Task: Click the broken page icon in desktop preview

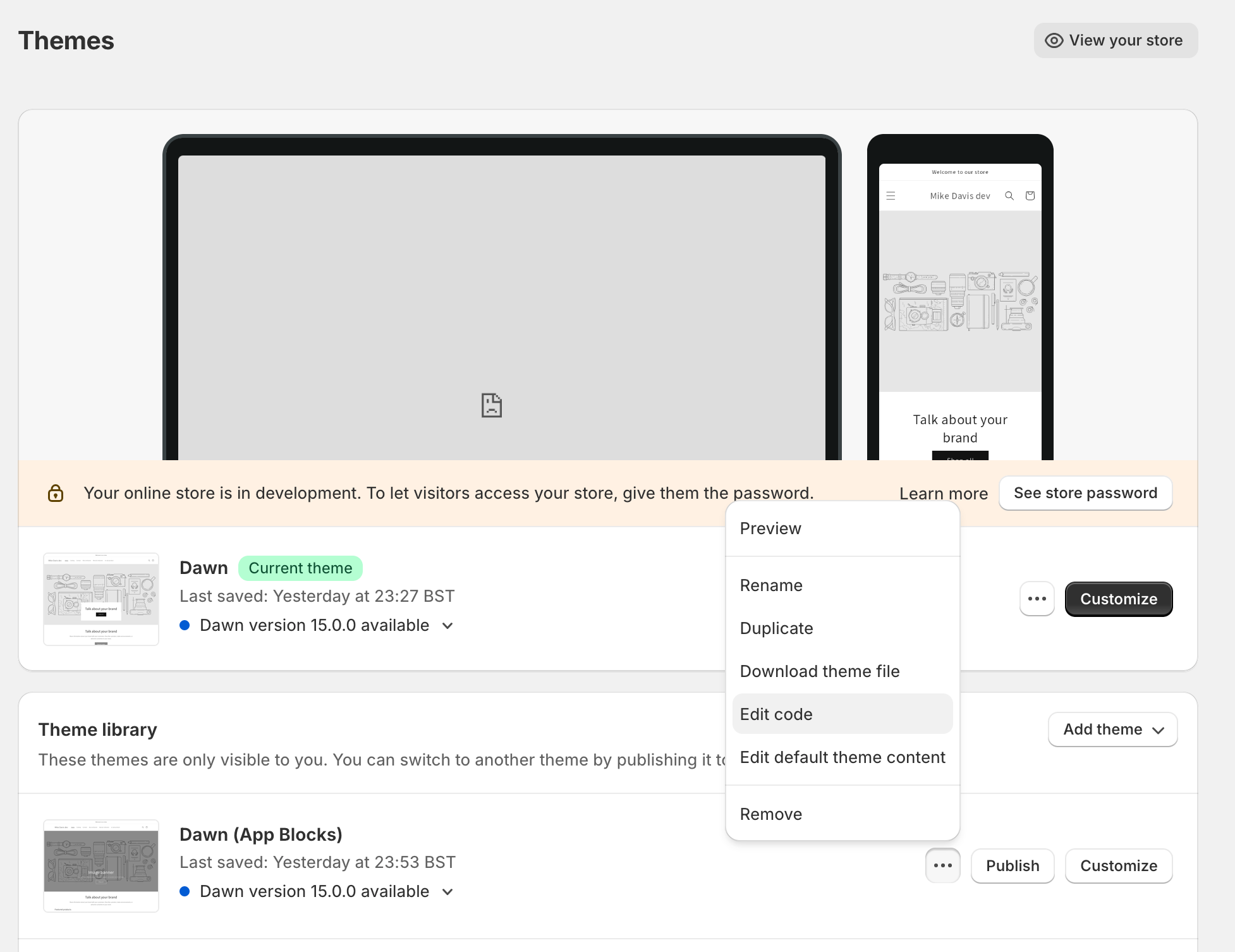Action: coord(491,405)
